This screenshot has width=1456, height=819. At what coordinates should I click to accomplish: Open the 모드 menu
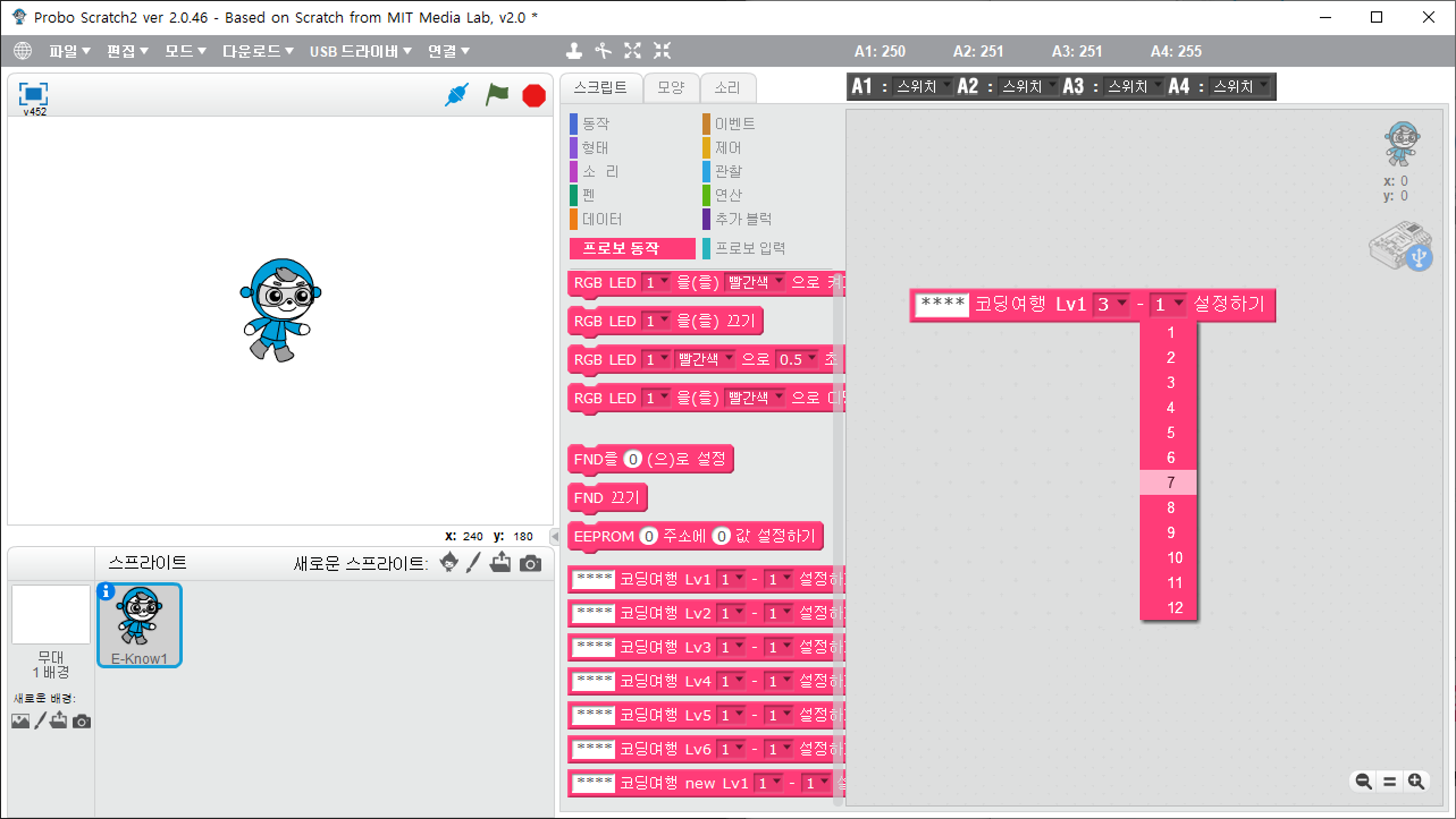coord(185,51)
